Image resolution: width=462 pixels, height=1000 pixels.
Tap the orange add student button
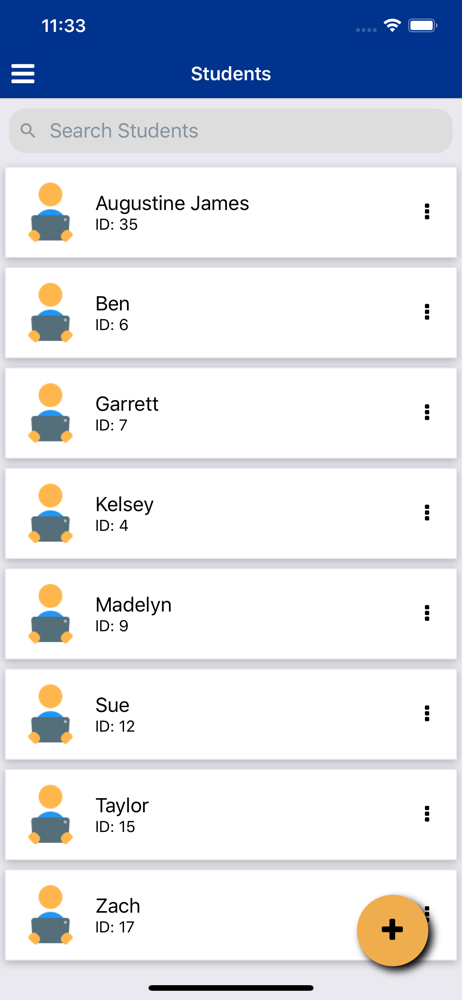pos(392,930)
